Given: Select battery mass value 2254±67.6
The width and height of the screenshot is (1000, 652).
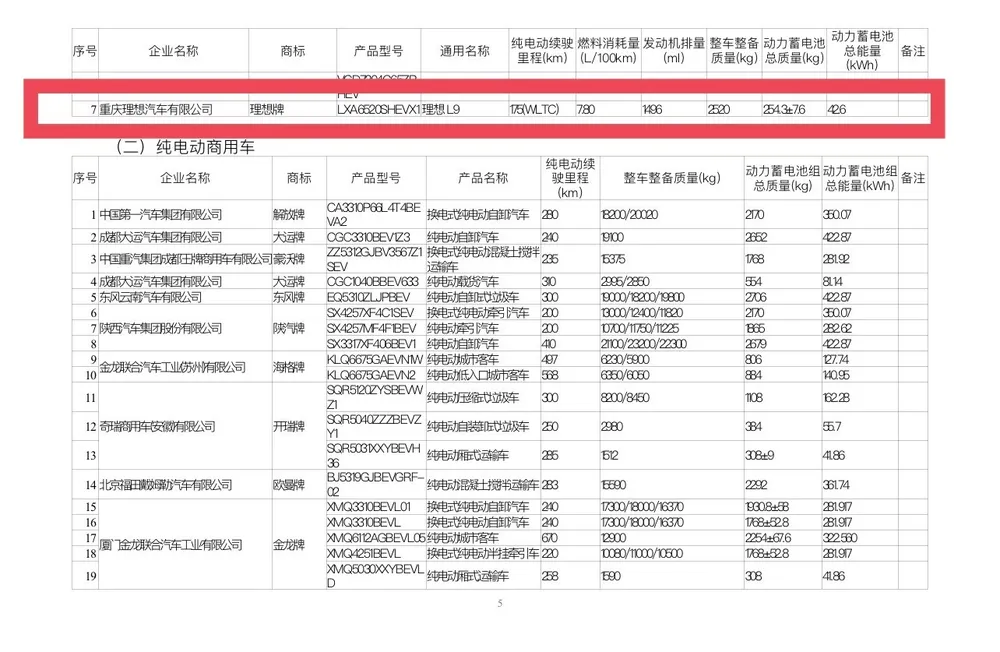Looking at the screenshot, I should 768,538.
